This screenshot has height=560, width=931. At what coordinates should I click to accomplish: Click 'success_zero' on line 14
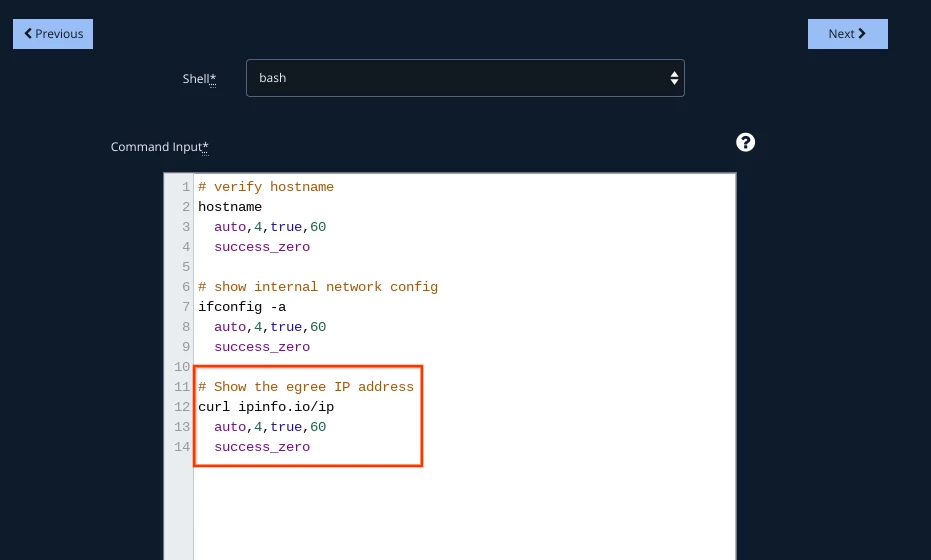click(262, 447)
